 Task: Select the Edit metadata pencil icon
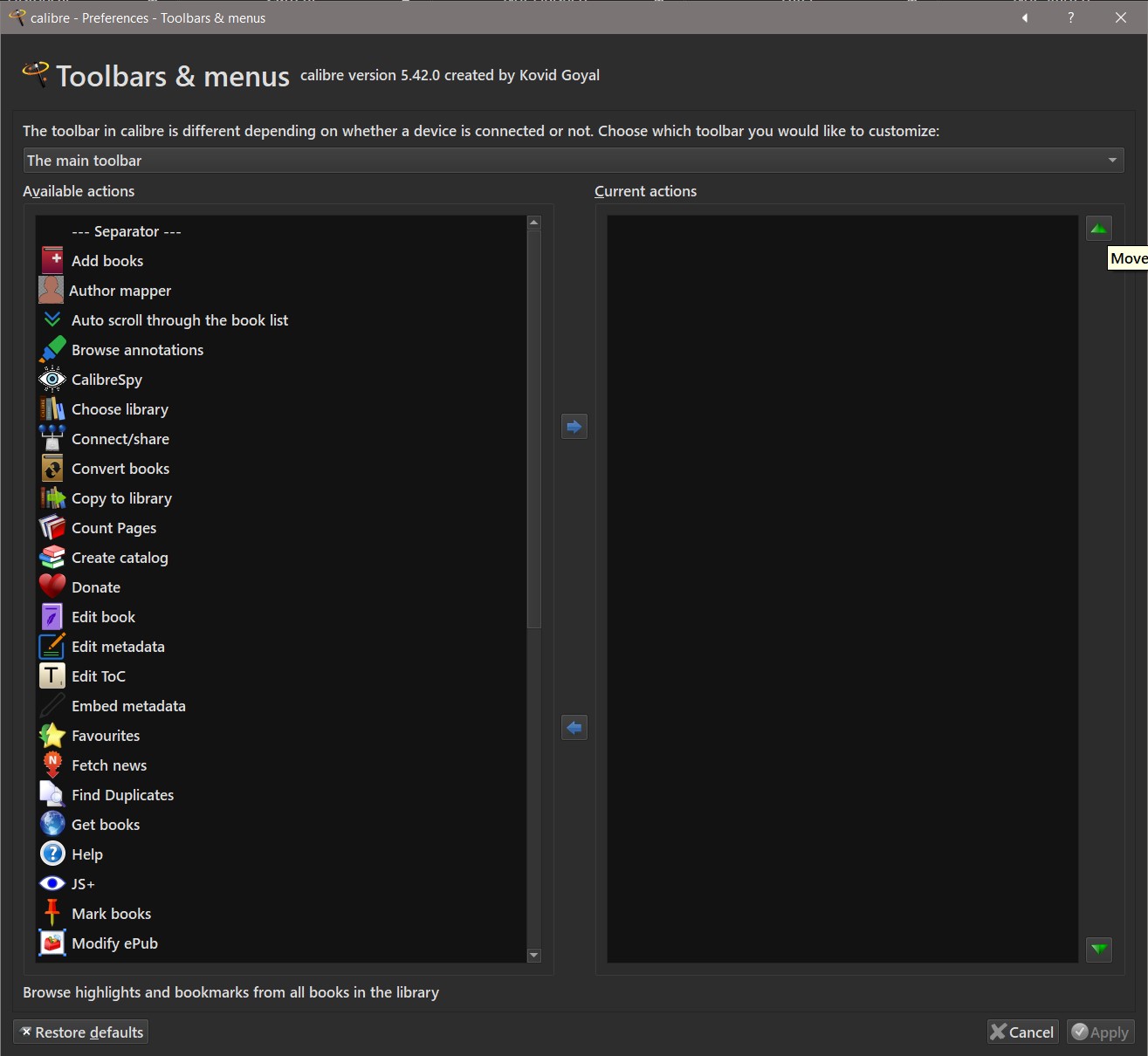pyautogui.click(x=52, y=646)
